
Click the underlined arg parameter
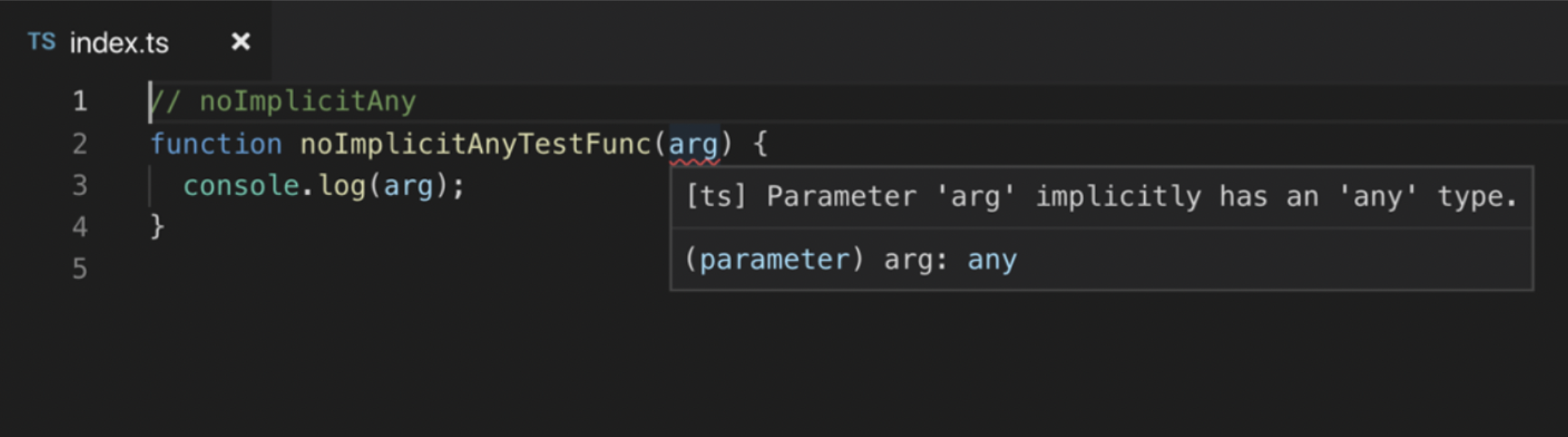pyautogui.click(x=693, y=145)
